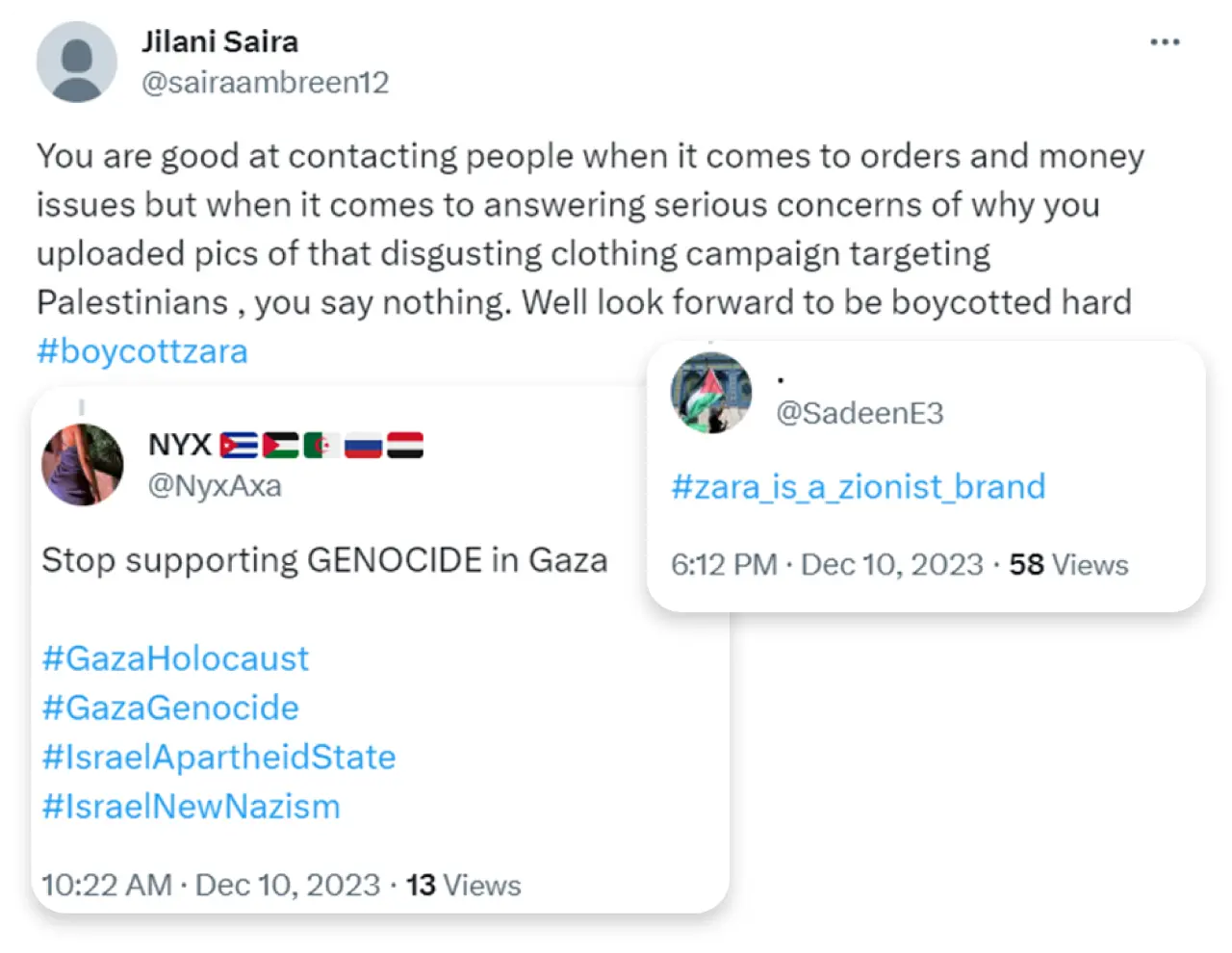Click the NYX display name
1232x953 pixels.
pyautogui.click(x=180, y=445)
